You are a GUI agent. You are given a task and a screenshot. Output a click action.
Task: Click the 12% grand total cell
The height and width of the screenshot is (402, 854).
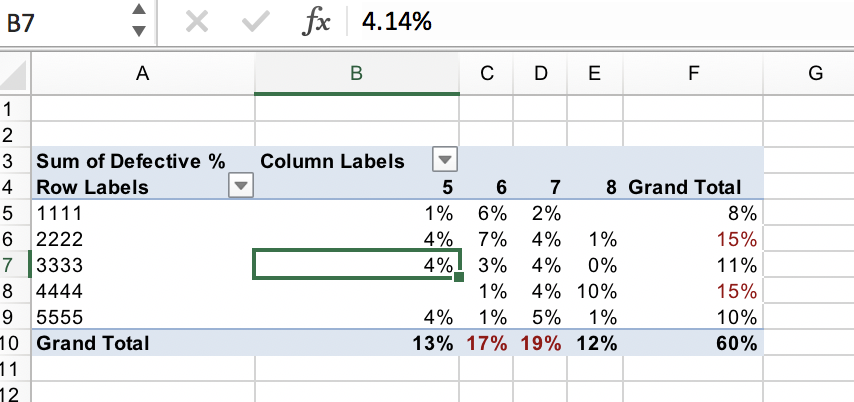(x=595, y=343)
